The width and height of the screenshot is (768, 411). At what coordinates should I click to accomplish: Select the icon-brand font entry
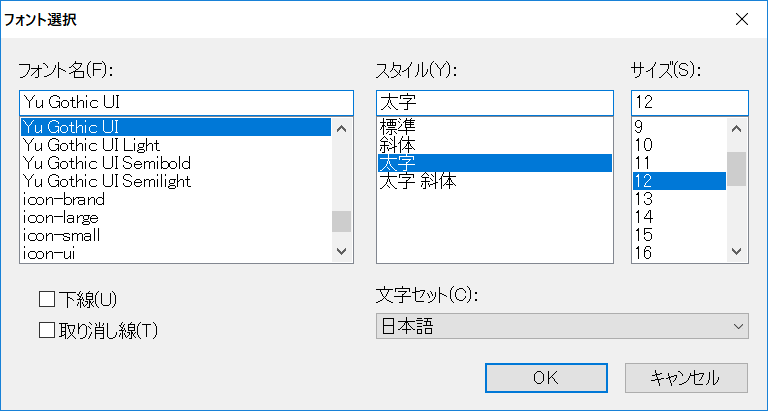click(63, 199)
